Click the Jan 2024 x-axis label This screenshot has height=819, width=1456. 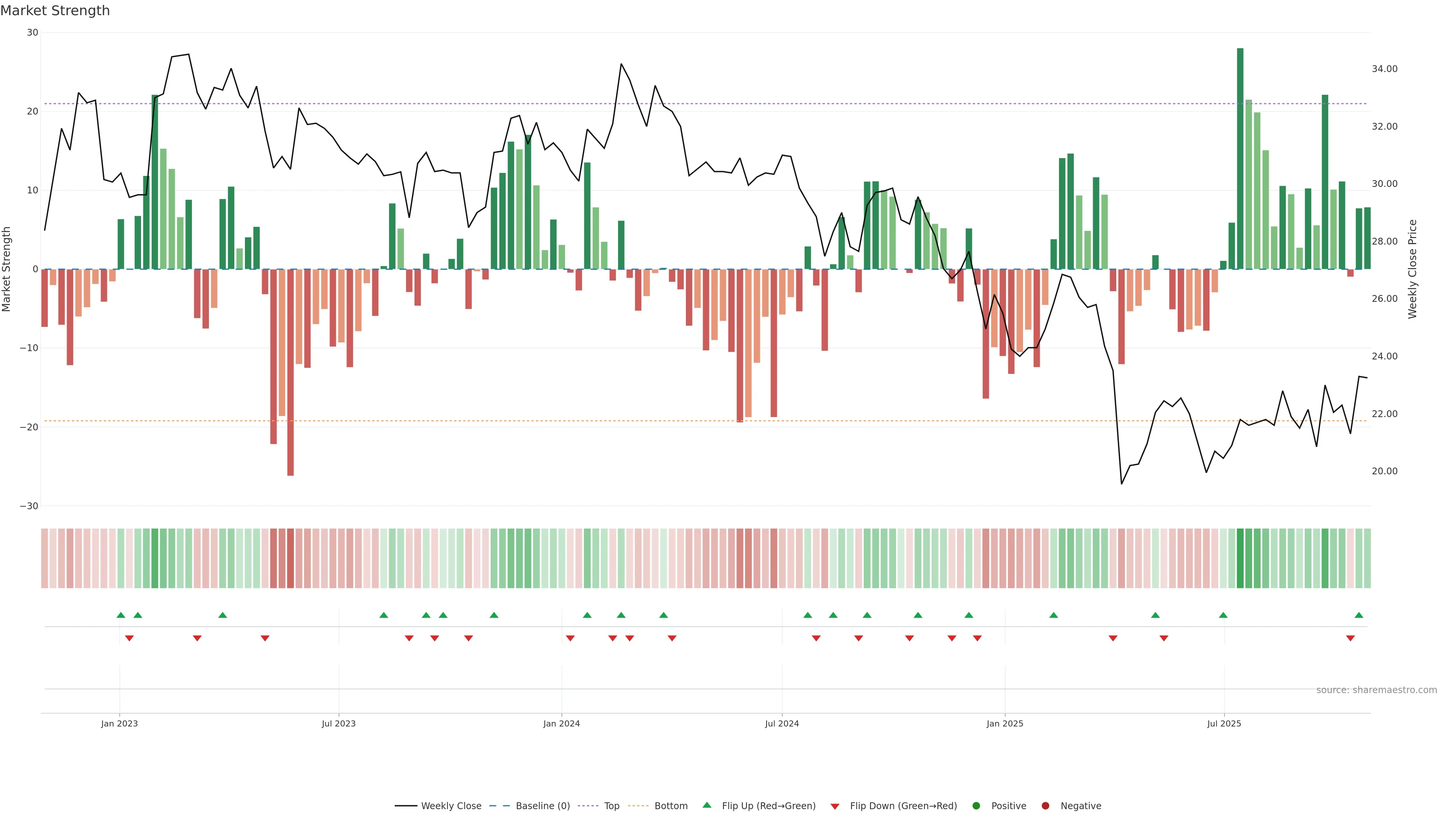[x=561, y=723]
